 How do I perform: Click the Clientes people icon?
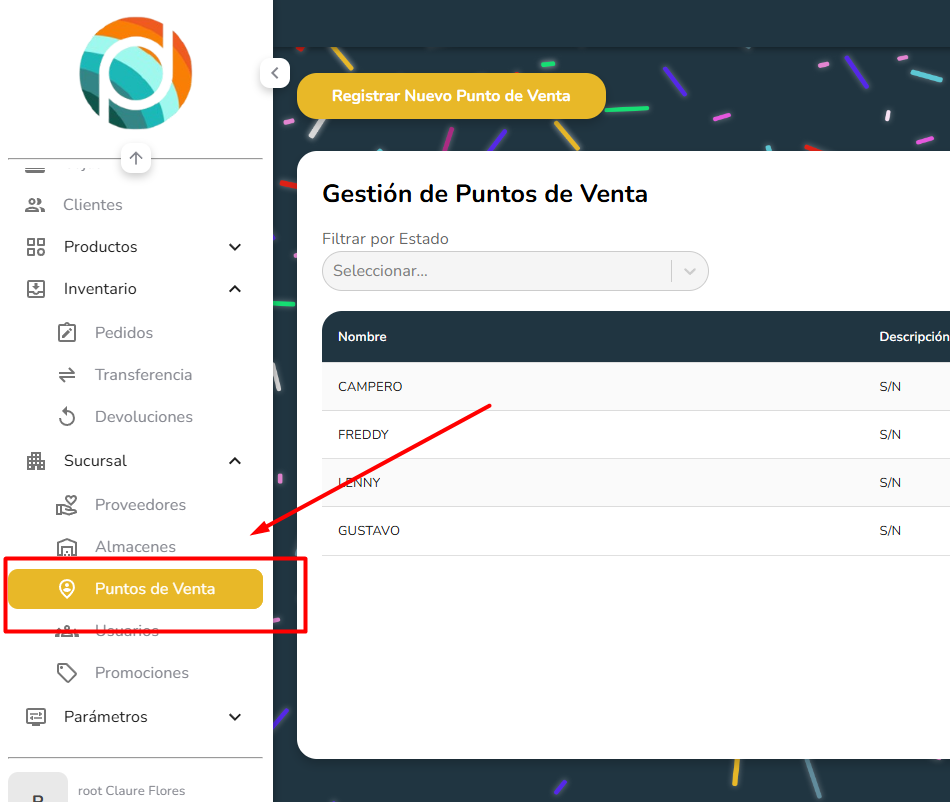(35, 205)
